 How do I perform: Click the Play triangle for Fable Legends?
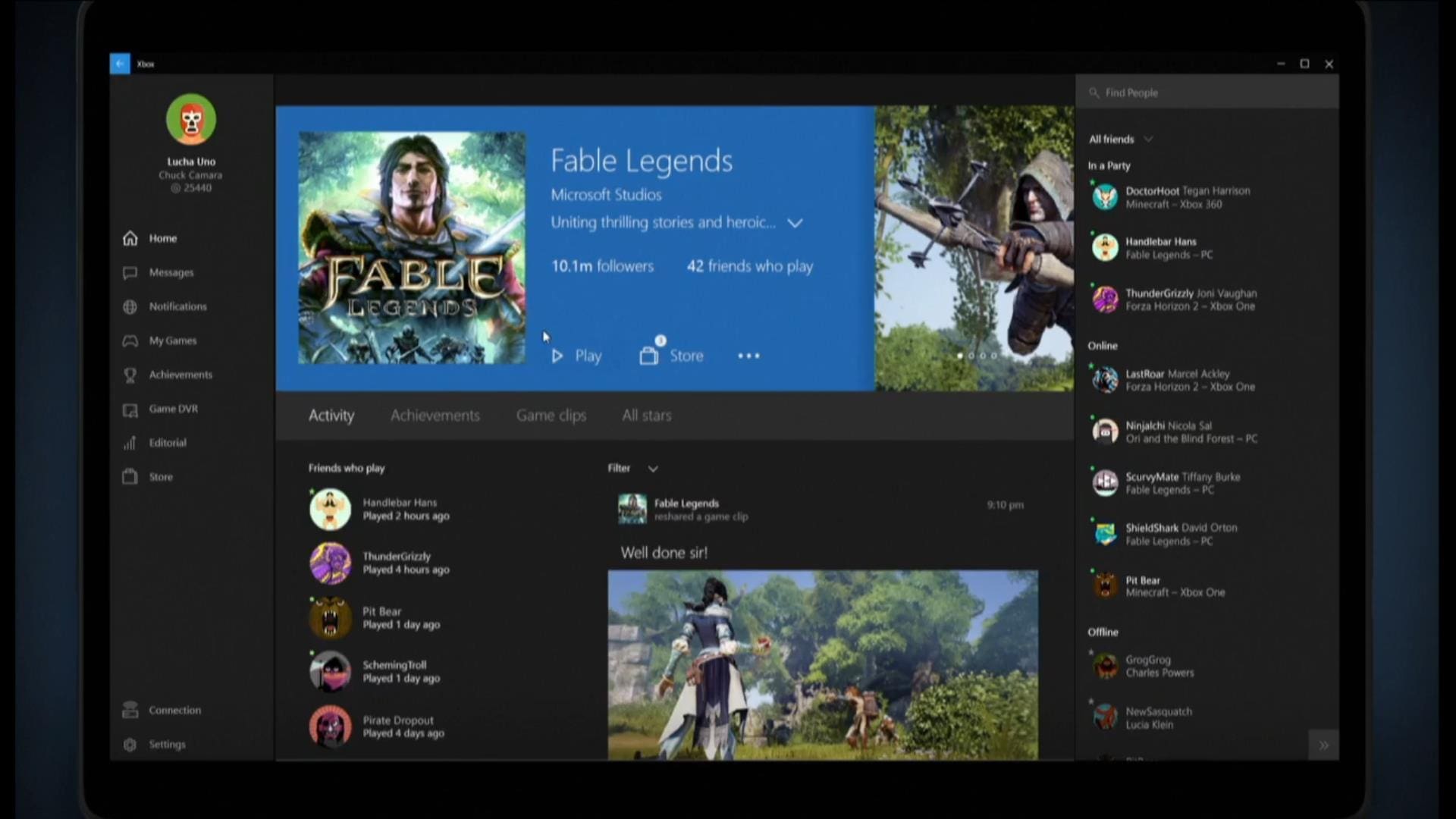click(x=557, y=356)
